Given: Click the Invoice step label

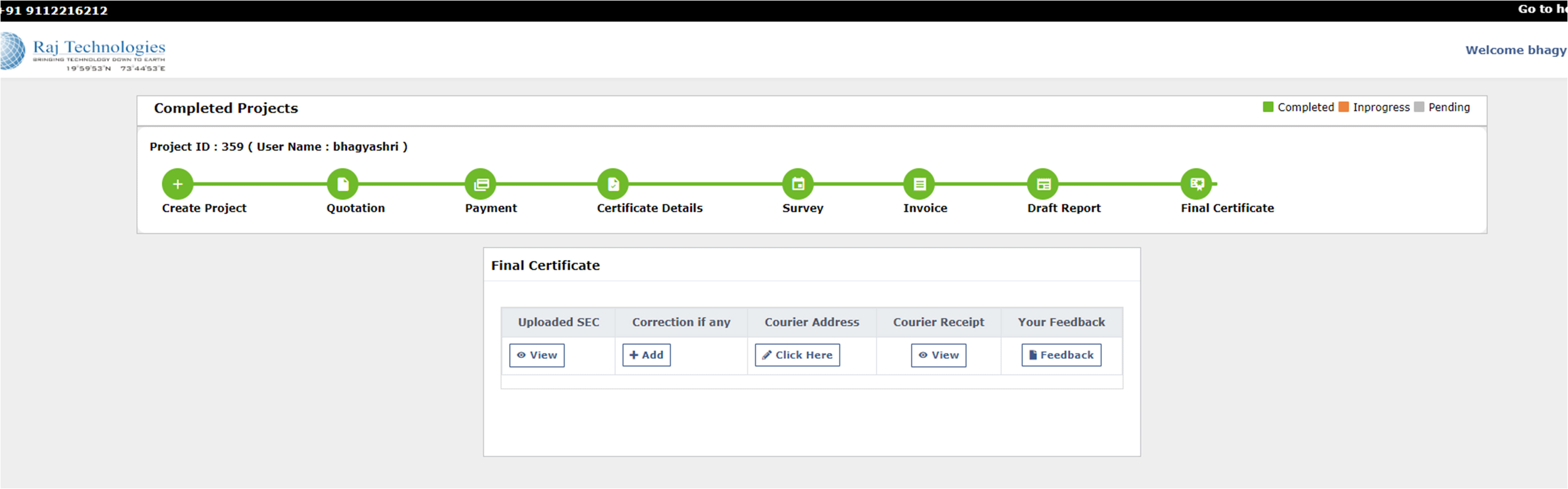Looking at the screenshot, I should [x=925, y=208].
